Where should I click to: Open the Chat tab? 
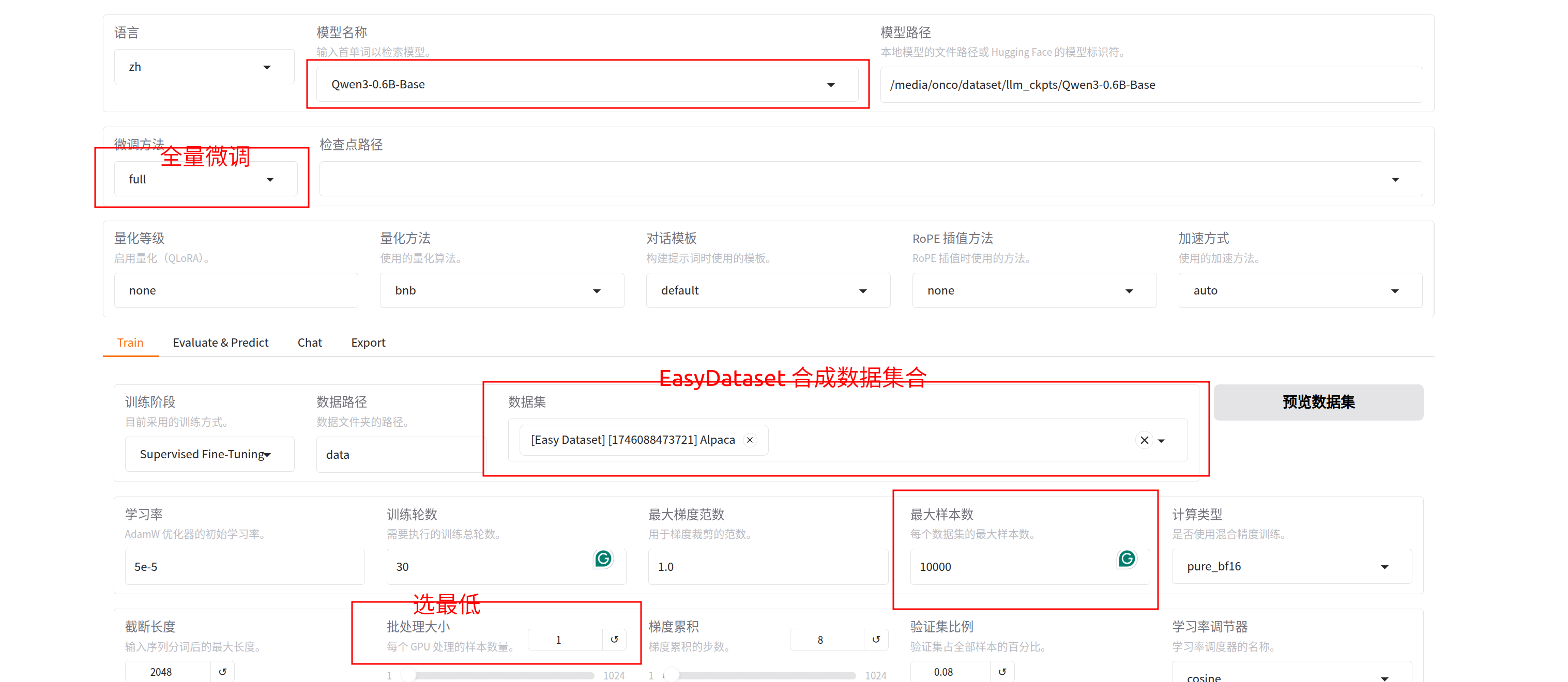point(310,343)
